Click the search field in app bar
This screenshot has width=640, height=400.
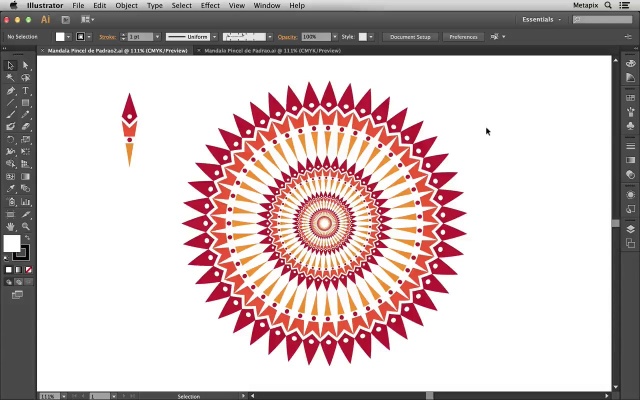point(602,19)
